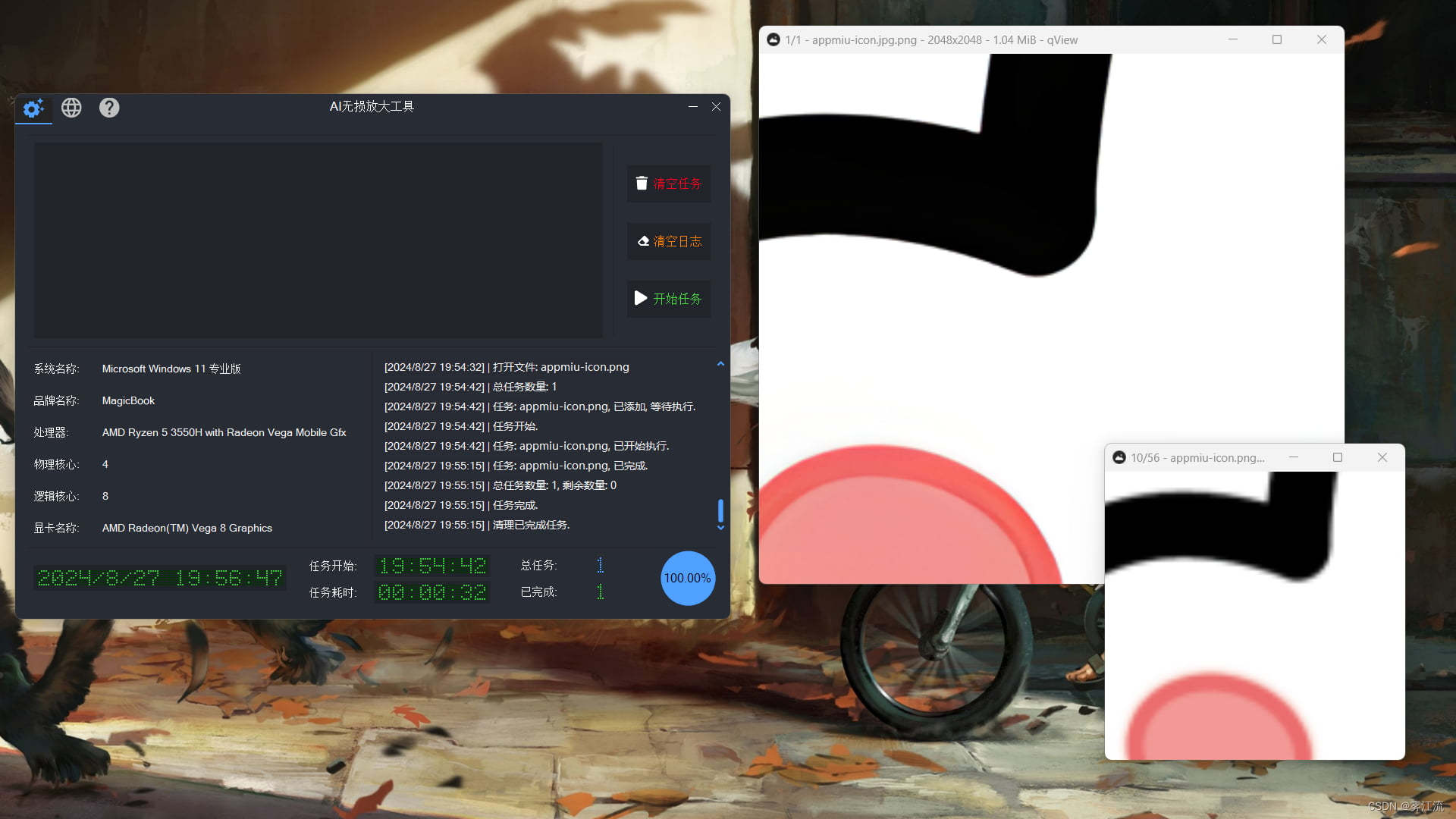Click the log panel's blue scrollbar thumb

tap(720, 510)
